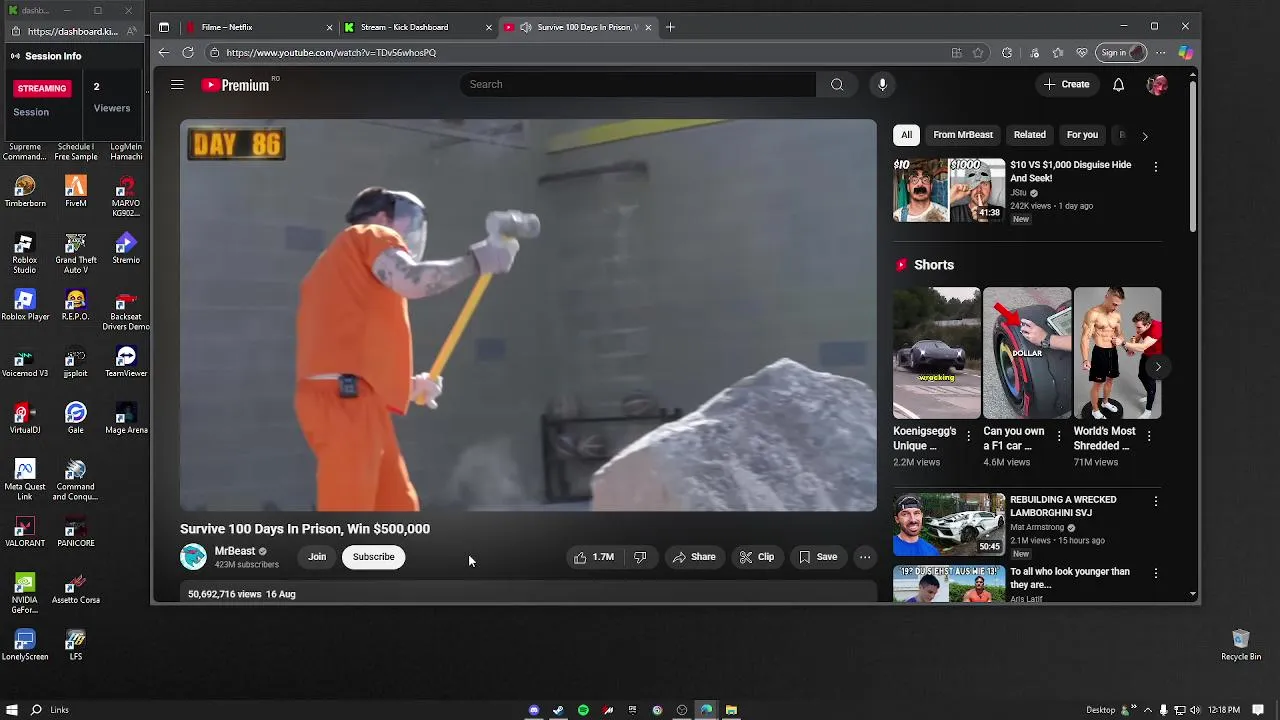The height and width of the screenshot is (720, 1280).
Task: Select the TeamViewer desktop icon
Action: 126,362
